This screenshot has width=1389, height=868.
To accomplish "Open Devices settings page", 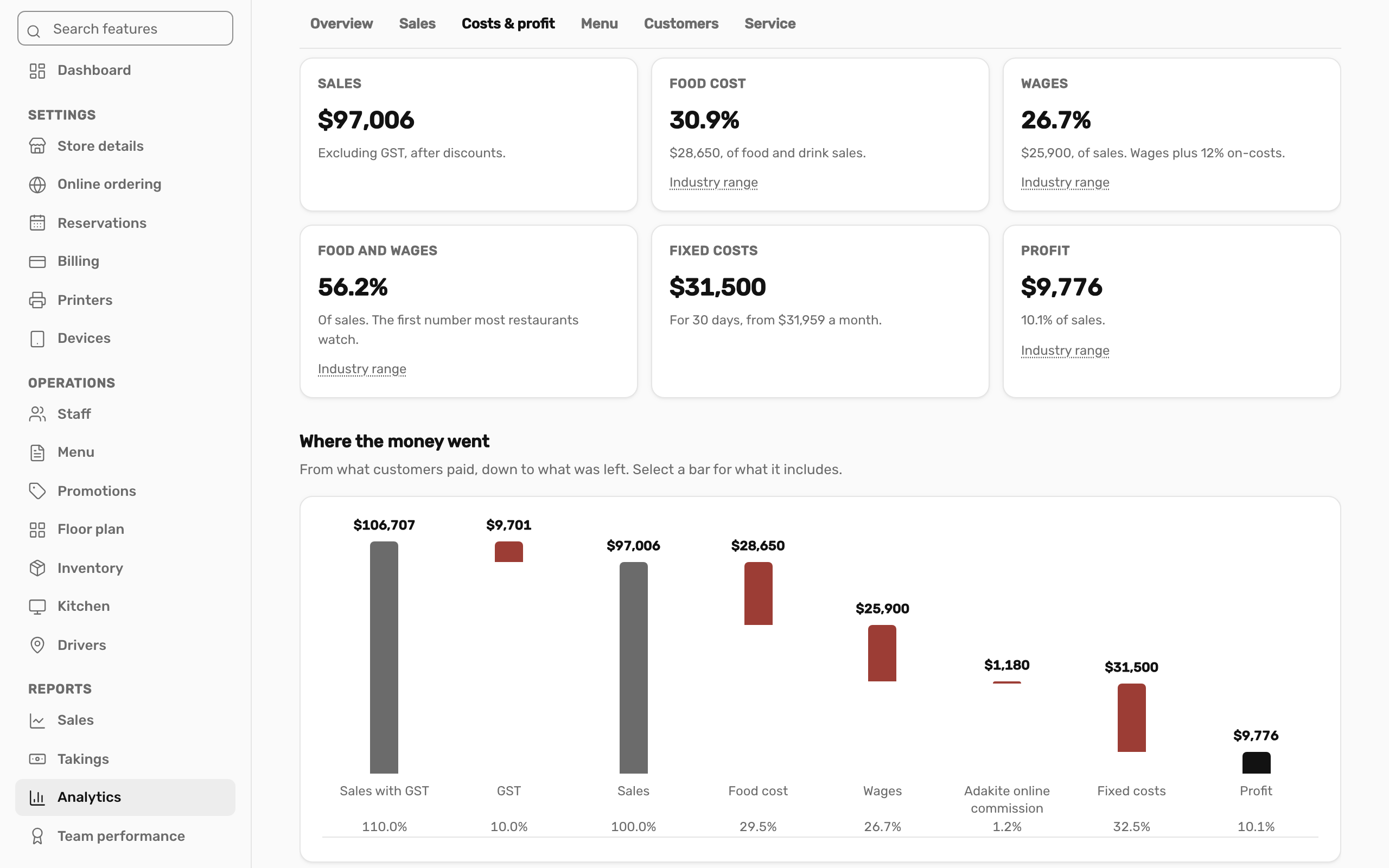I will tap(125, 338).
